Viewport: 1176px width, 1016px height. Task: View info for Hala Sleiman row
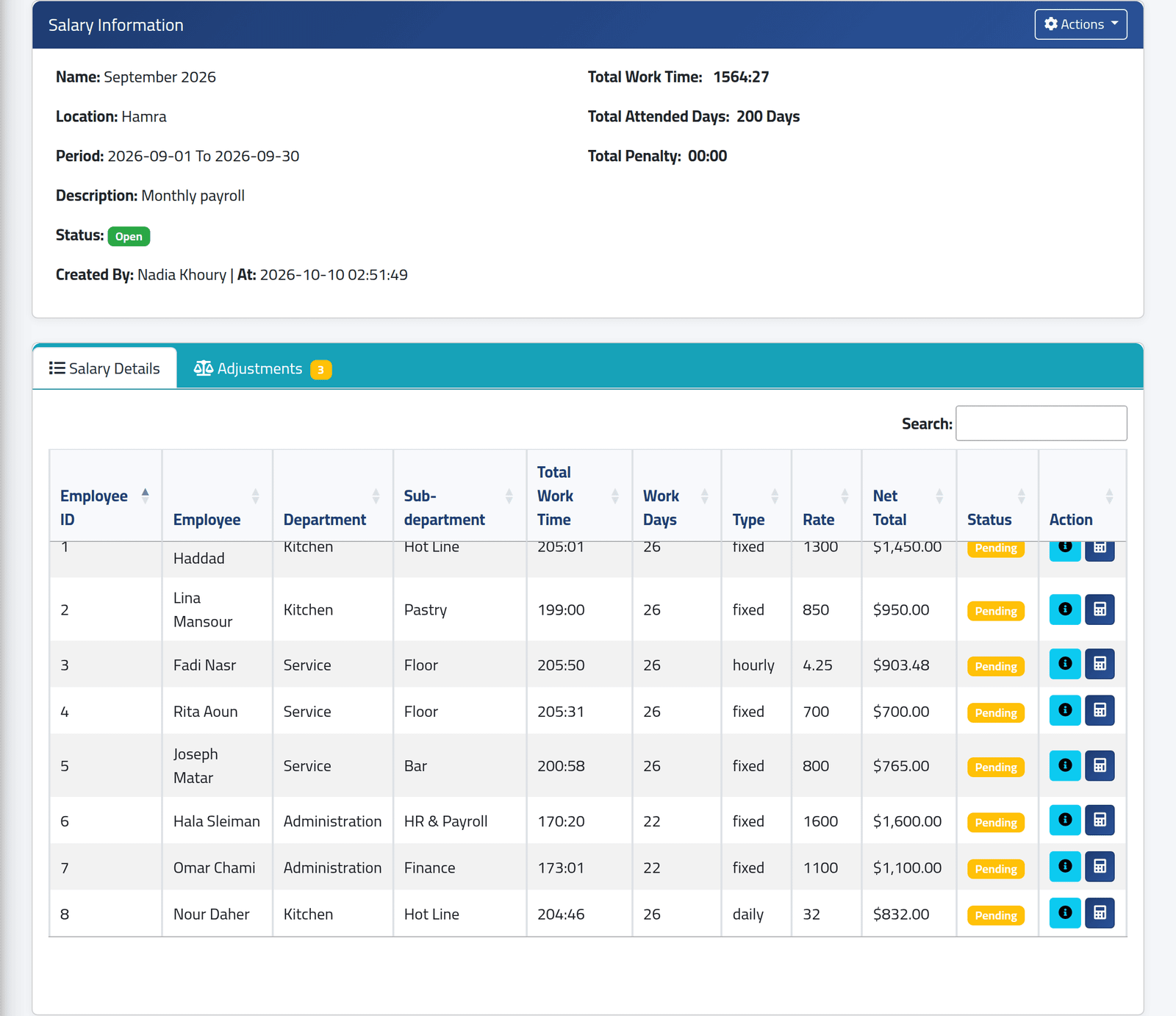click(1064, 820)
